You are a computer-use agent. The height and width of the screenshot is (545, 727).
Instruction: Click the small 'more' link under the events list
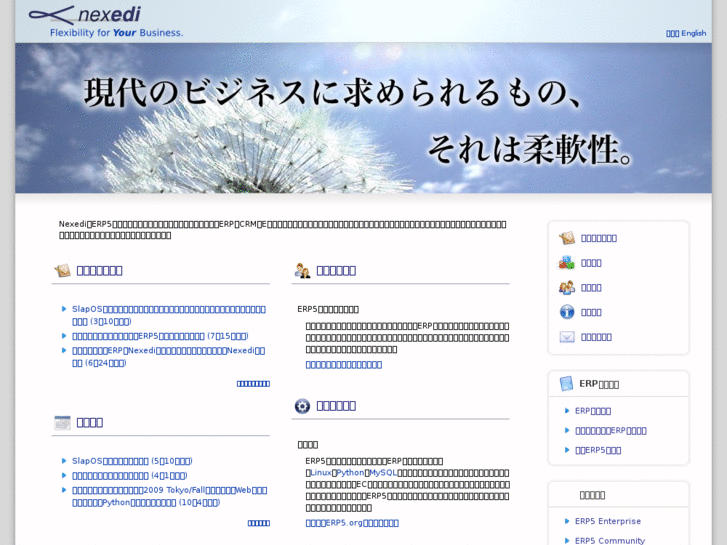tap(259, 523)
